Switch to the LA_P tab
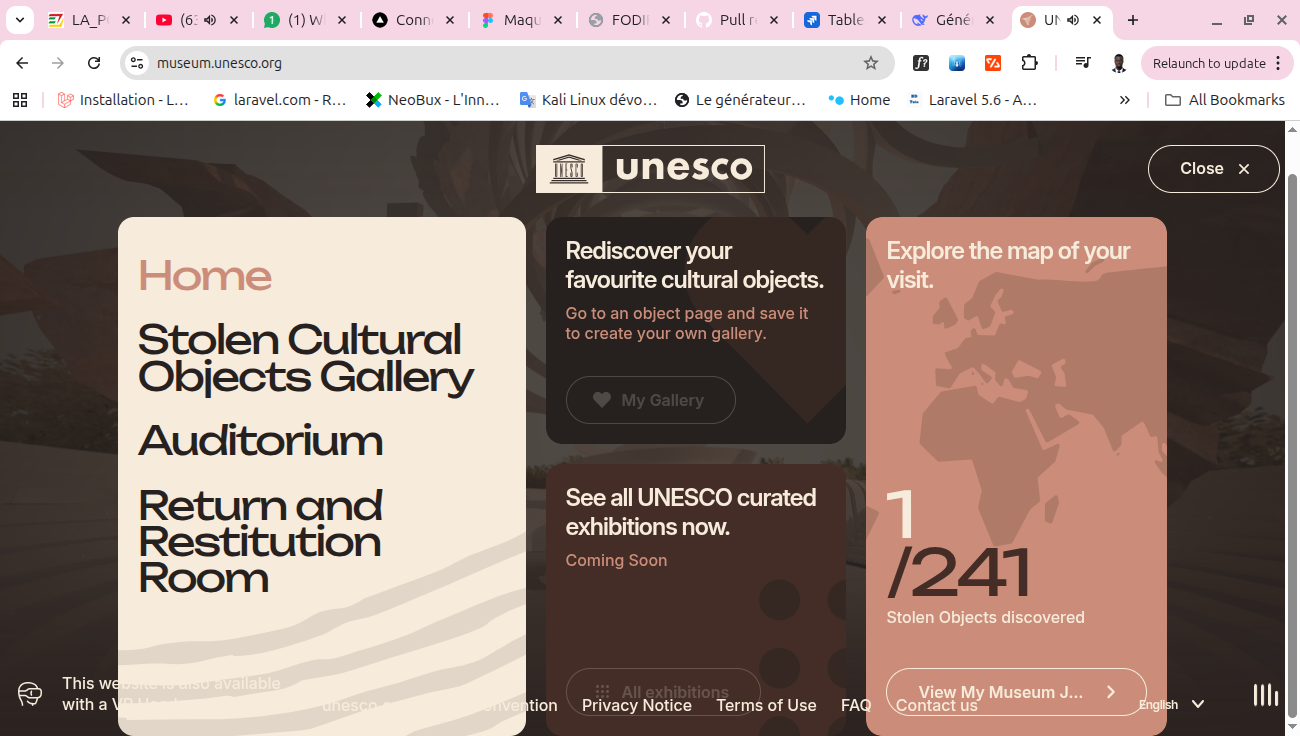The image size is (1300, 736). 89,20
